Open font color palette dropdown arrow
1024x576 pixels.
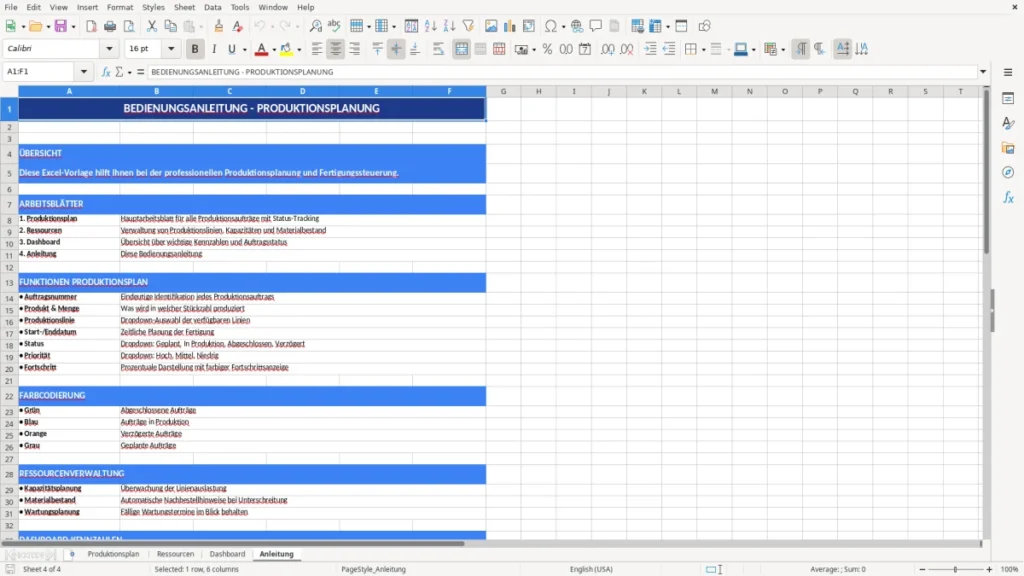coord(274,50)
